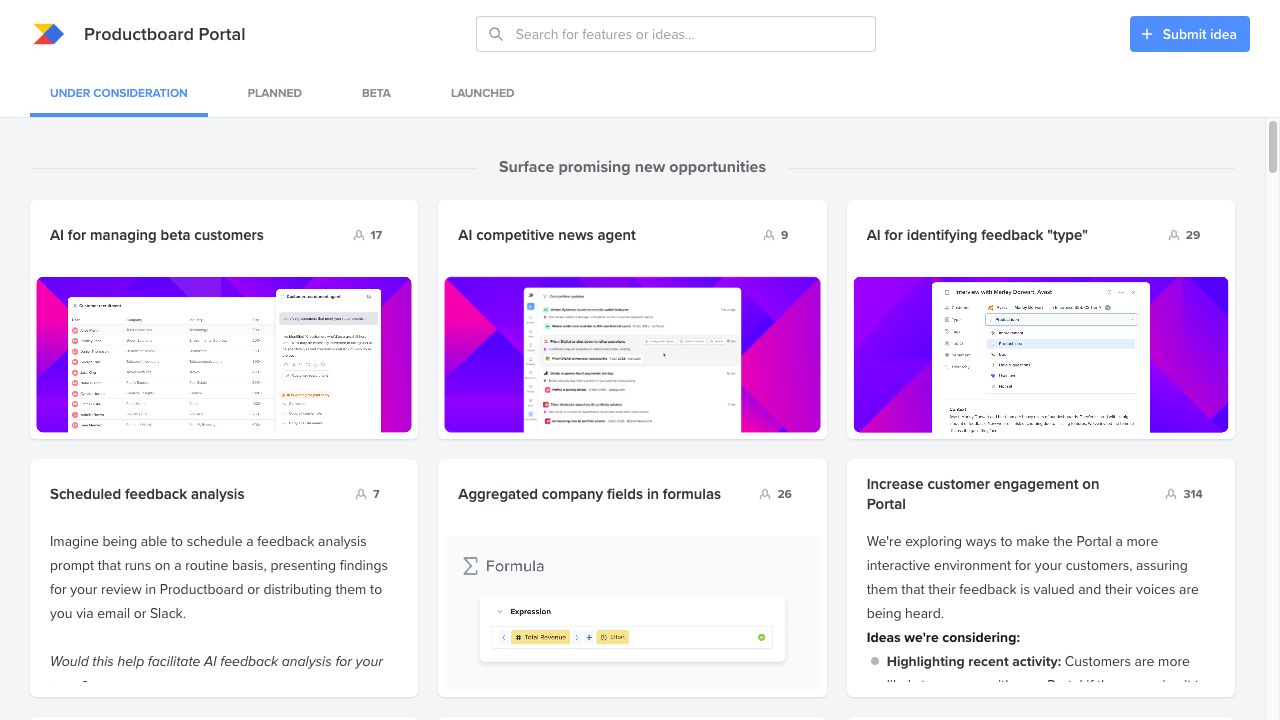
Task: Click the vote icon on Scheduled feedback analysis
Action: (361, 494)
